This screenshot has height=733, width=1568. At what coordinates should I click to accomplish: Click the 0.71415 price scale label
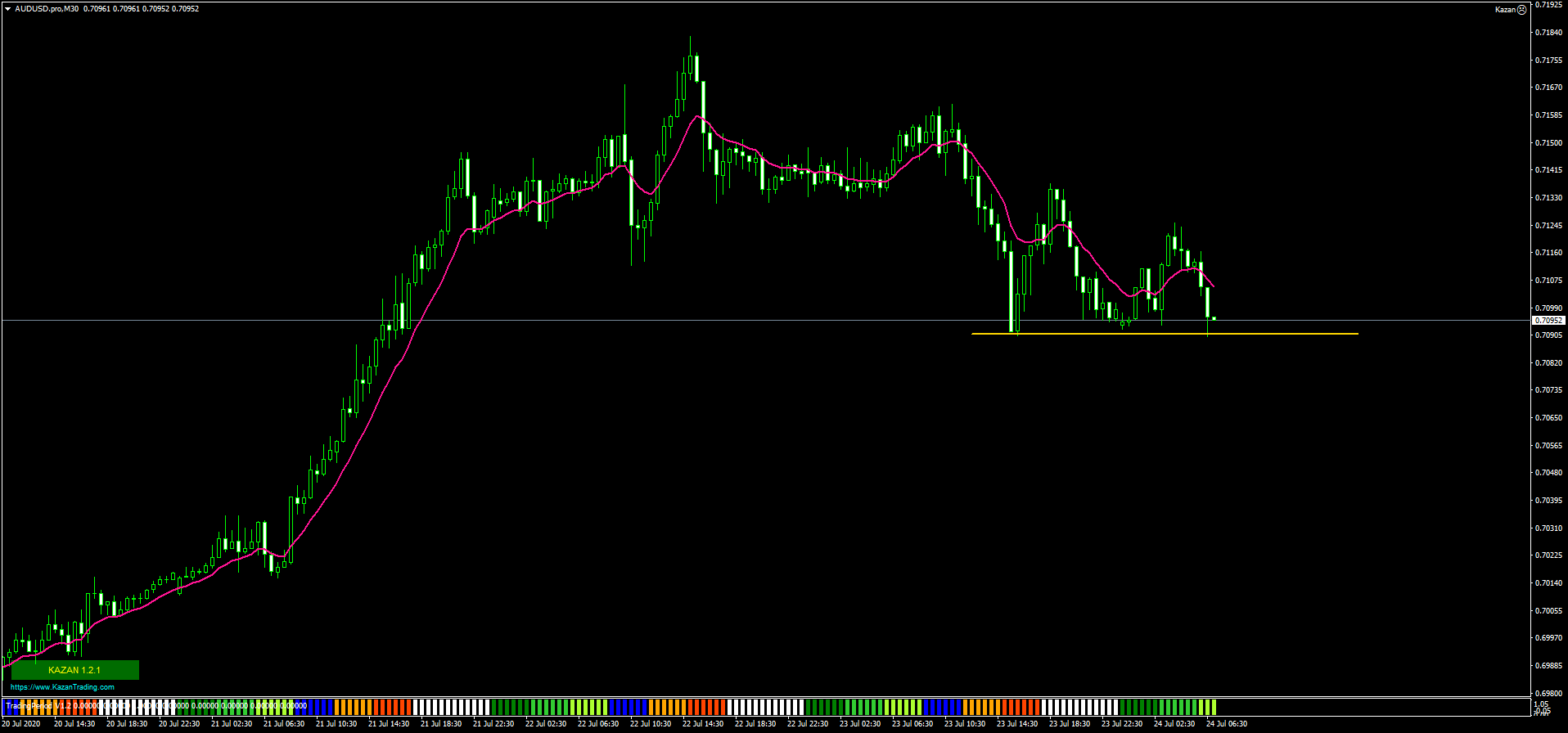point(1550,170)
